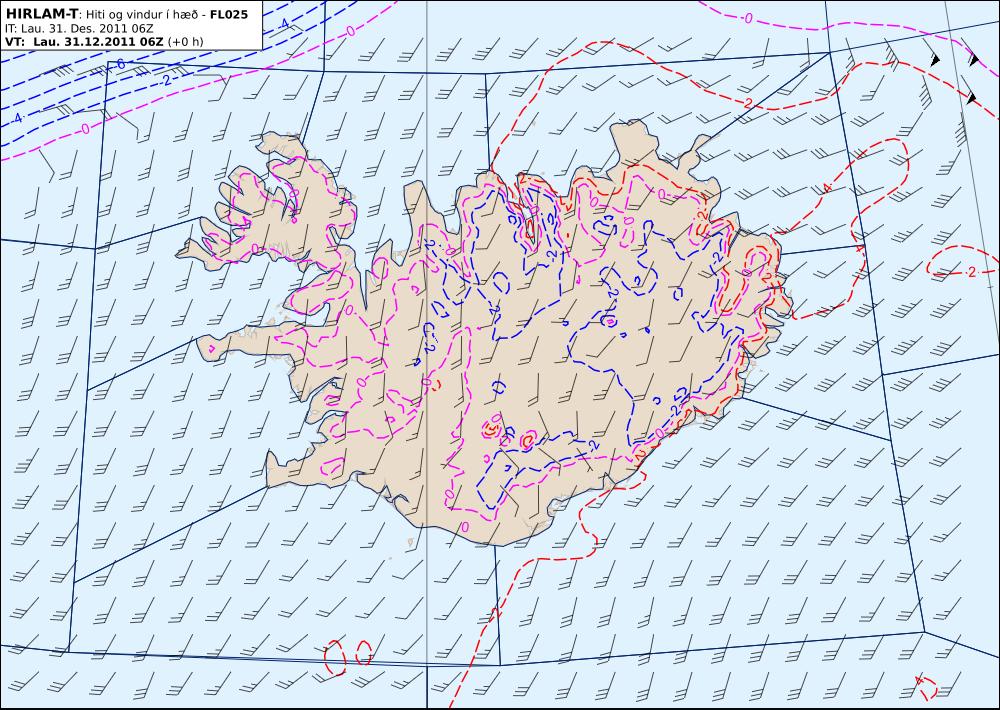Click the 'Hiti og vindur í hæð' caption
The height and width of the screenshot is (710, 1000).
pos(142,15)
